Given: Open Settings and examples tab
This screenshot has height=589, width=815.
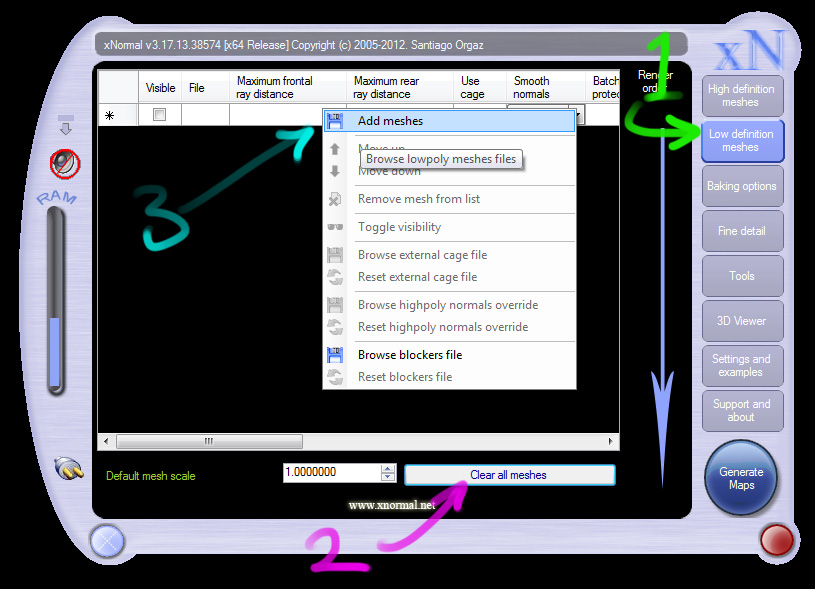Looking at the screenshot, I should 742,366.
